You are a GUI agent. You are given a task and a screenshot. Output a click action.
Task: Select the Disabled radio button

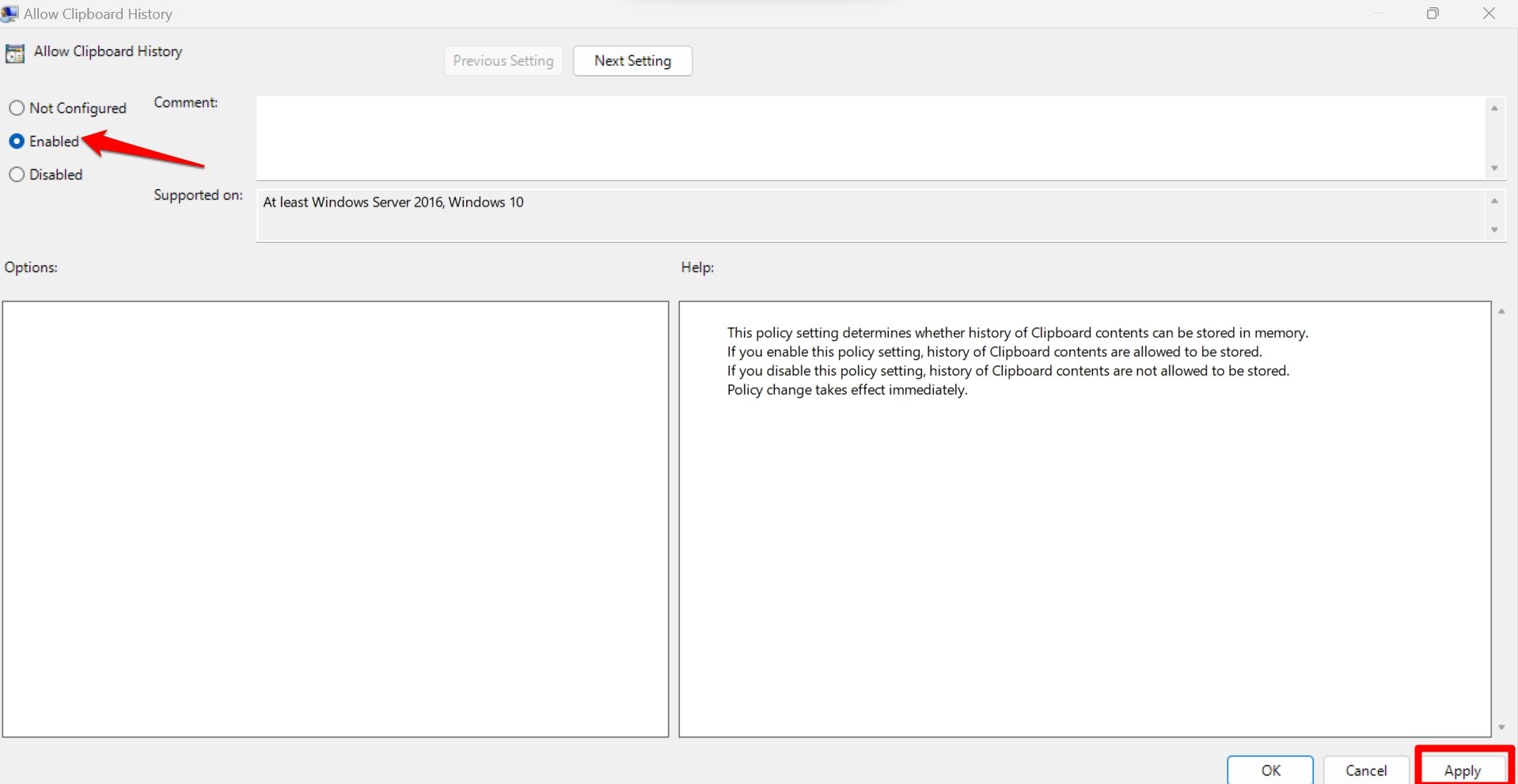(17, 175)
